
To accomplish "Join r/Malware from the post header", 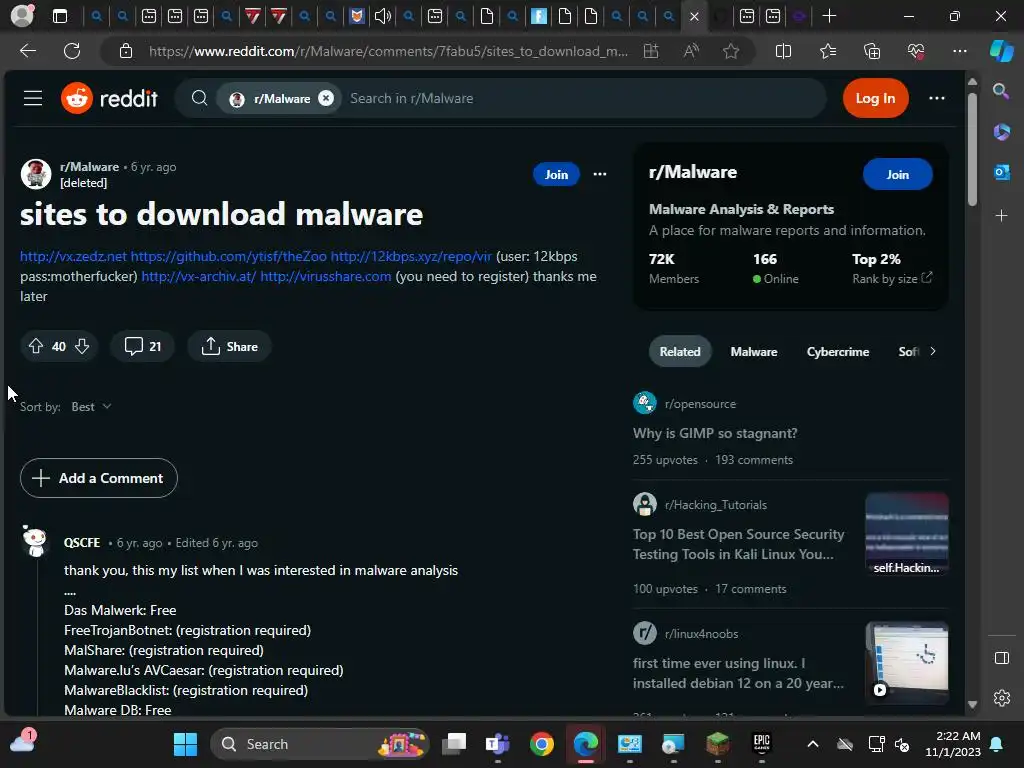I will (556, 174).
